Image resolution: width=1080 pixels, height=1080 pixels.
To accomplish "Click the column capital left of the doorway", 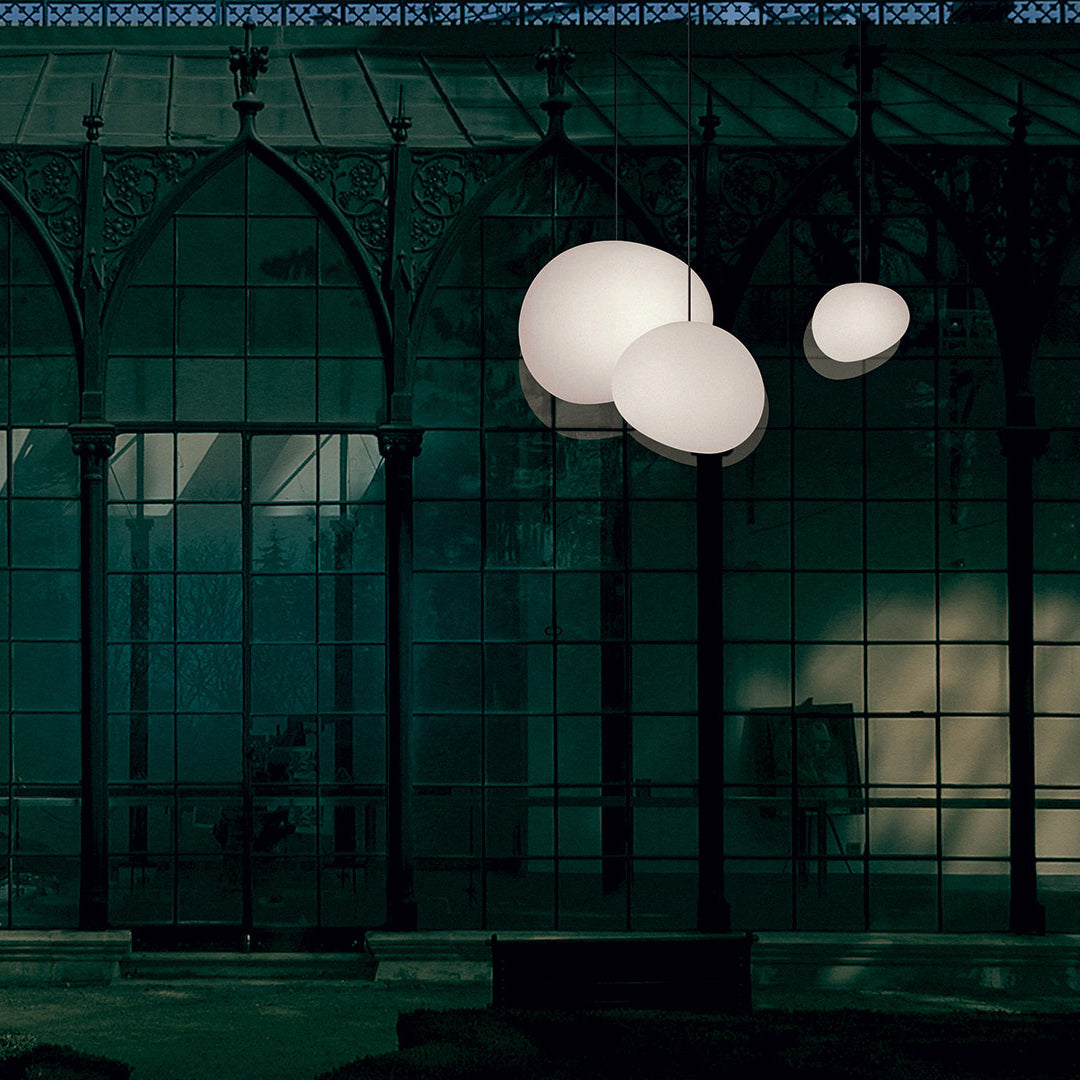I will point(92,442).
